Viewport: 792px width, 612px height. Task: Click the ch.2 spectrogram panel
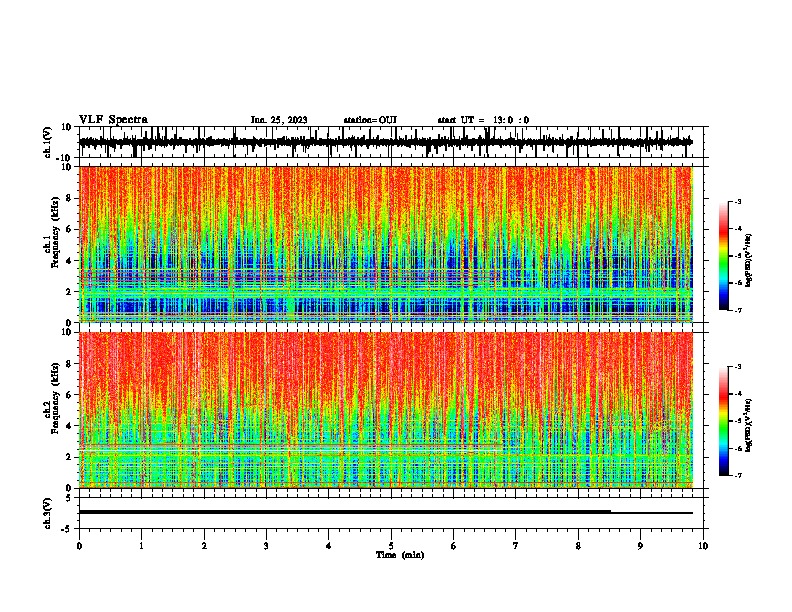point(385,410)
